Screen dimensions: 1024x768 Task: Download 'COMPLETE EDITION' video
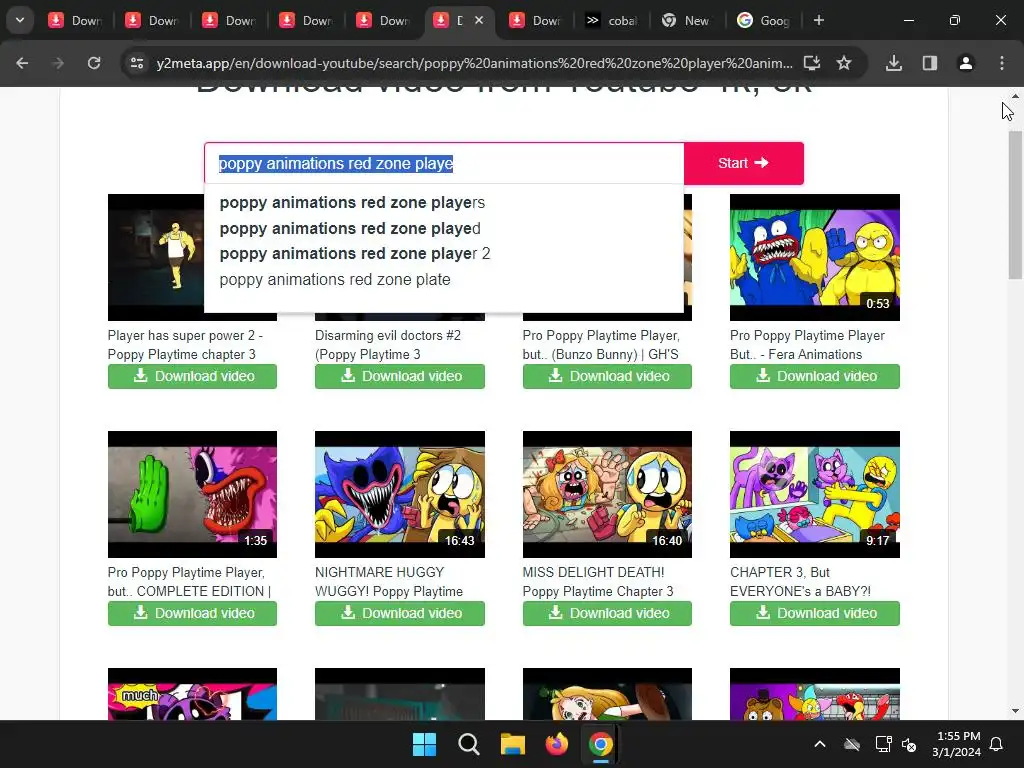[x=192, y=613]
